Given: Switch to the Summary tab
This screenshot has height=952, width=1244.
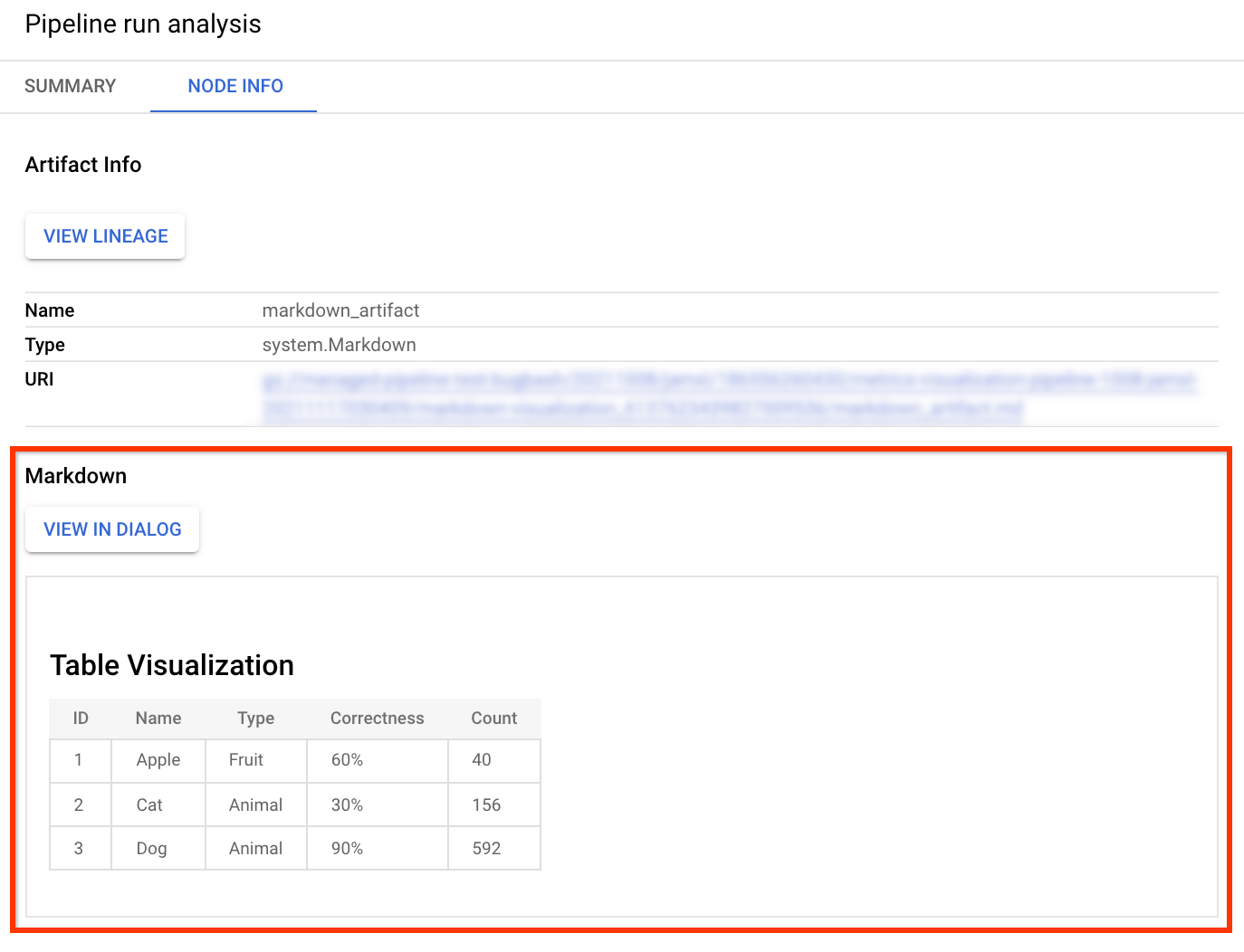Looking at the screenshot, I should (x=71, y=86).
